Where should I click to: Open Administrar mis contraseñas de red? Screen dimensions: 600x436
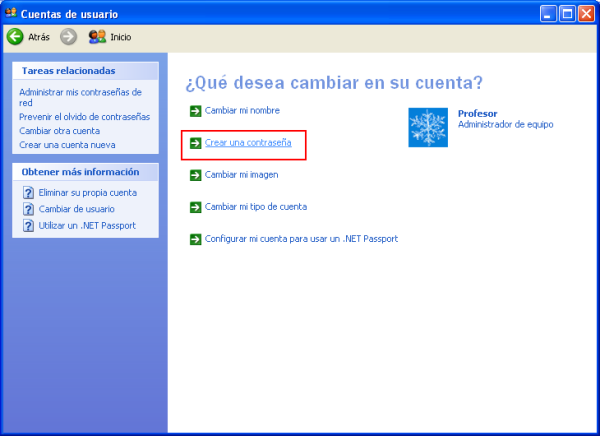(80, 92)
